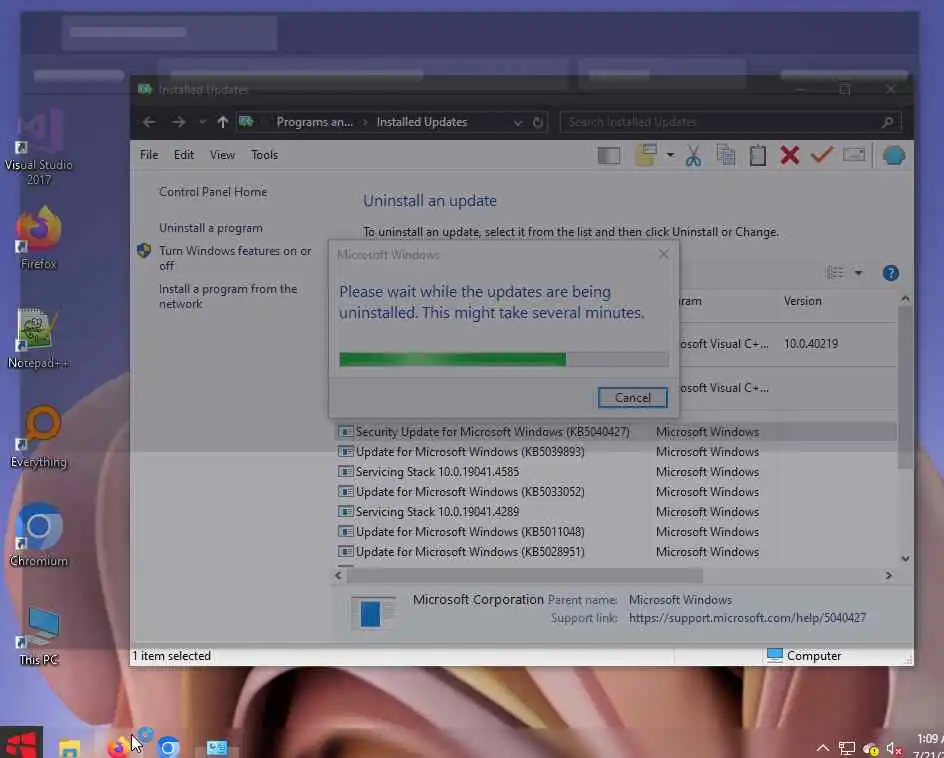Click the vertical scrollbar down arrow
The height and width of the screenshot is (758, 944).
pos(905,559)
